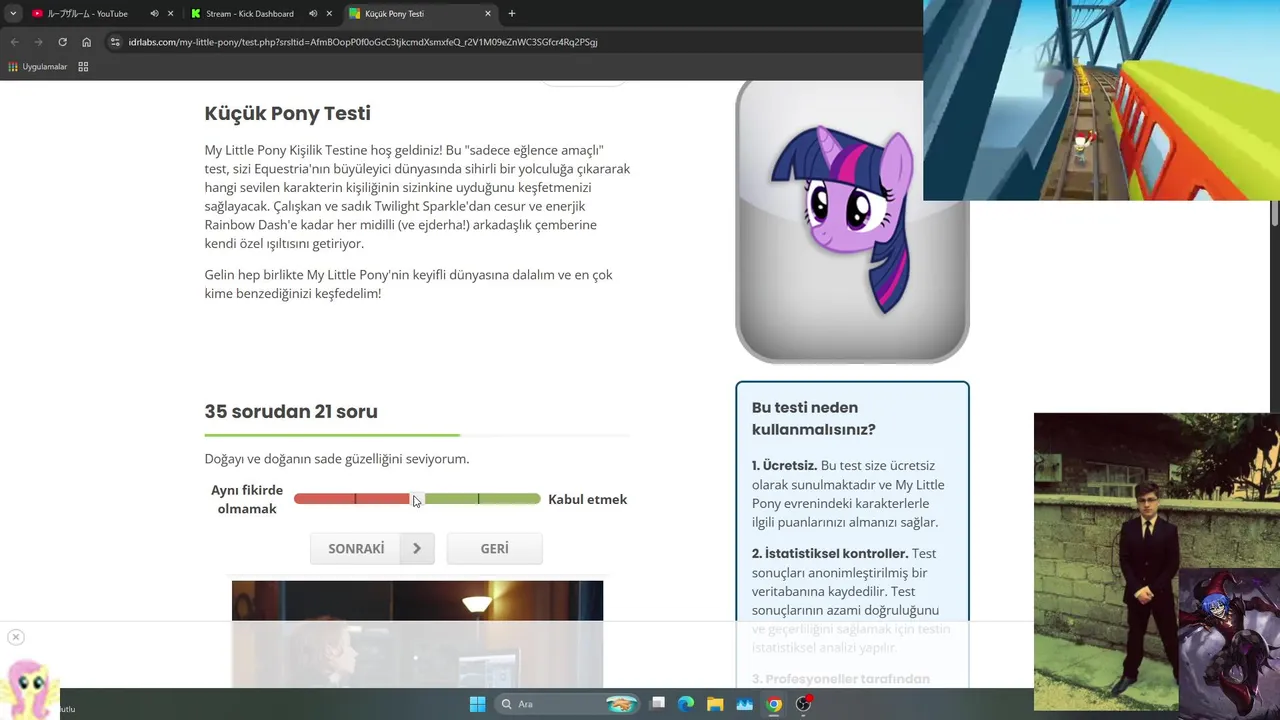Click the video ad below the buttons
This screenshot has height=720, width=1280.
coord(417,634)
